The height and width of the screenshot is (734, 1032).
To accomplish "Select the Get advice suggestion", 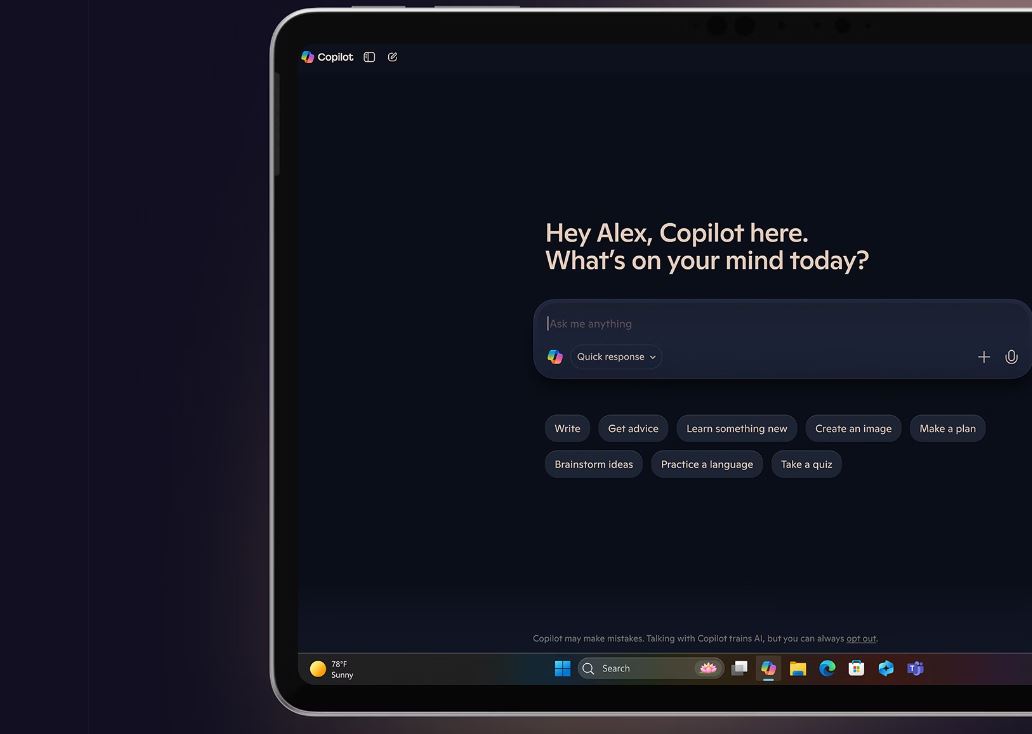I will pyautogui.click(x=633, y=429).
